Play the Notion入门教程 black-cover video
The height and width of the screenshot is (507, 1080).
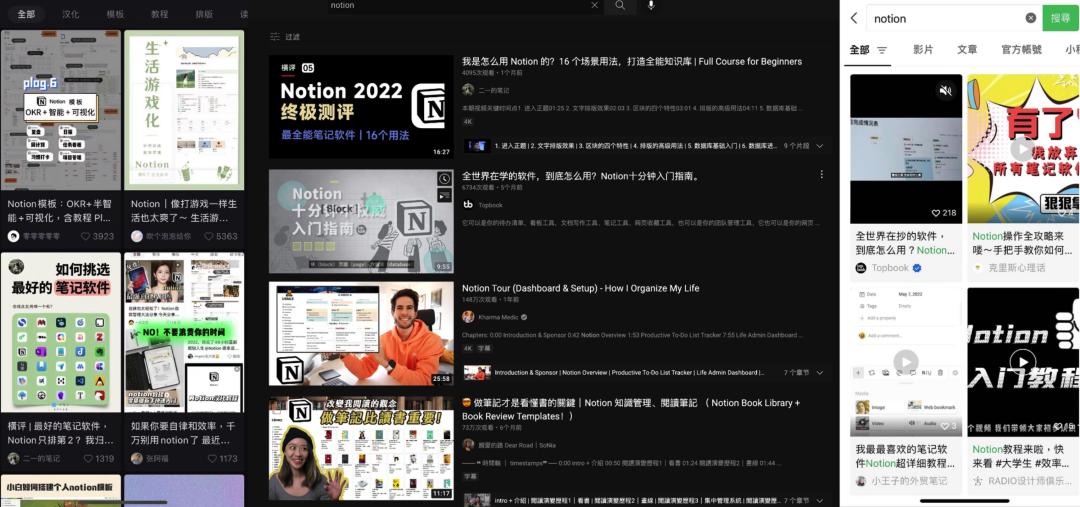(x=1023, y=362)
